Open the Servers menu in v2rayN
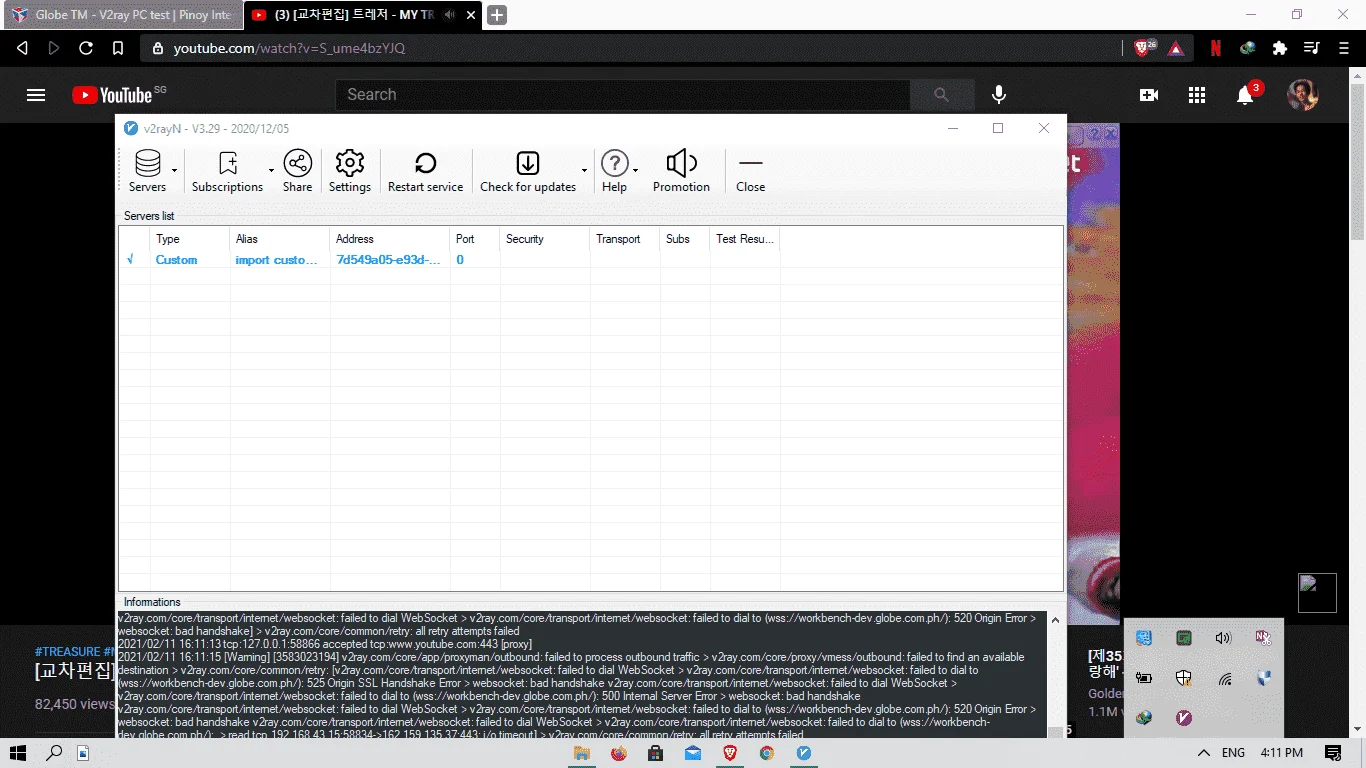 [x=148, y=171]
